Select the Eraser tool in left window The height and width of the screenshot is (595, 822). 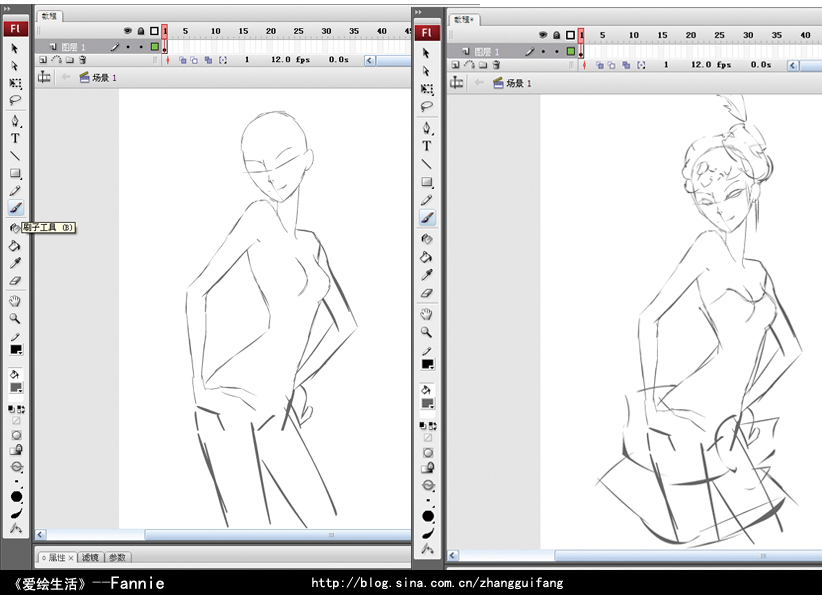tap(15, 280)
